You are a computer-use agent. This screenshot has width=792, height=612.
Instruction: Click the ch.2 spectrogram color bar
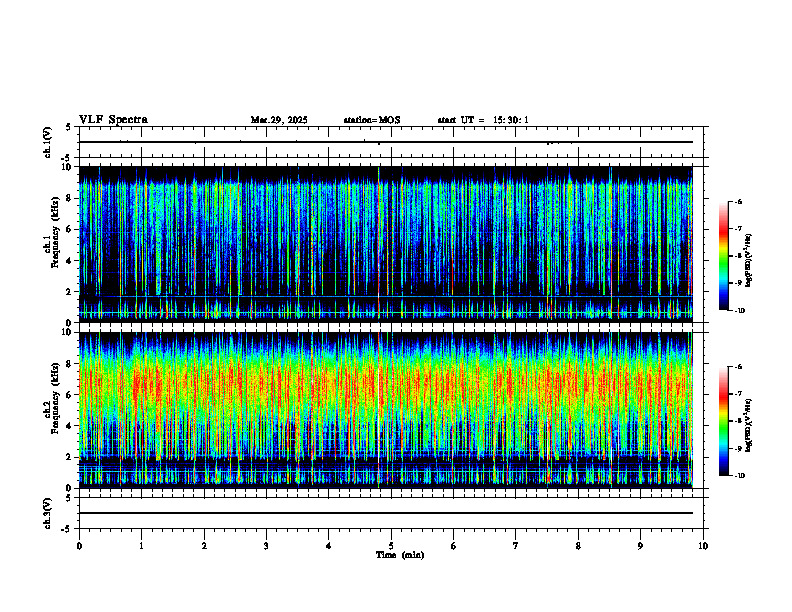click(x=724, y=421)
